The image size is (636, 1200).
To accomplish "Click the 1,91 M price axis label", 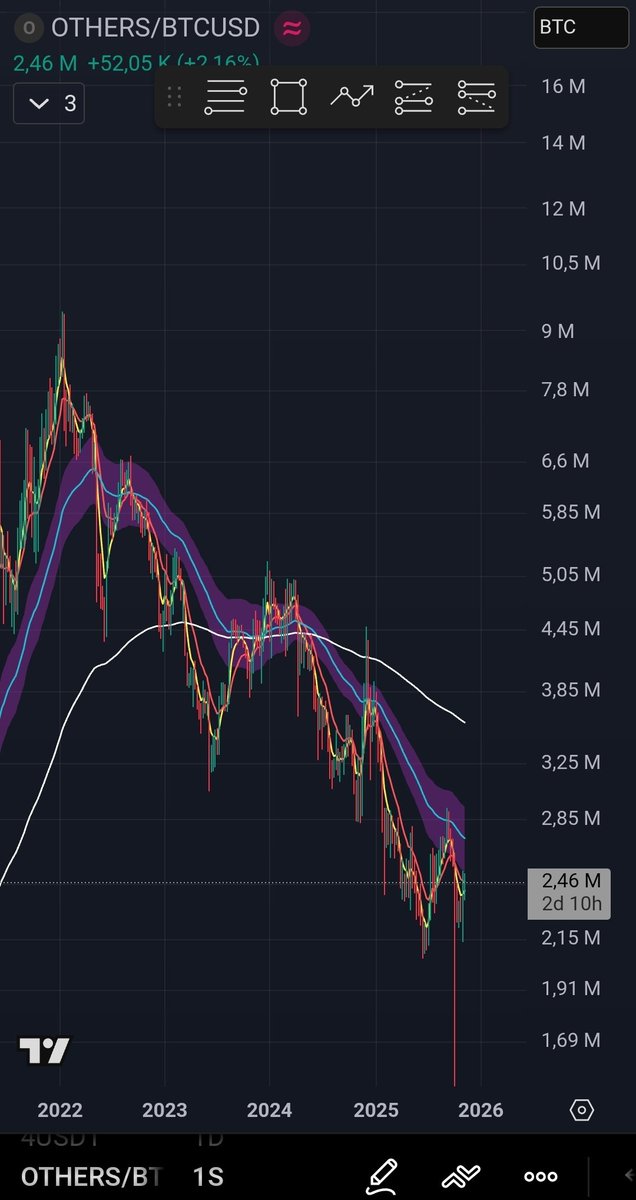I will tap(571, 988).
